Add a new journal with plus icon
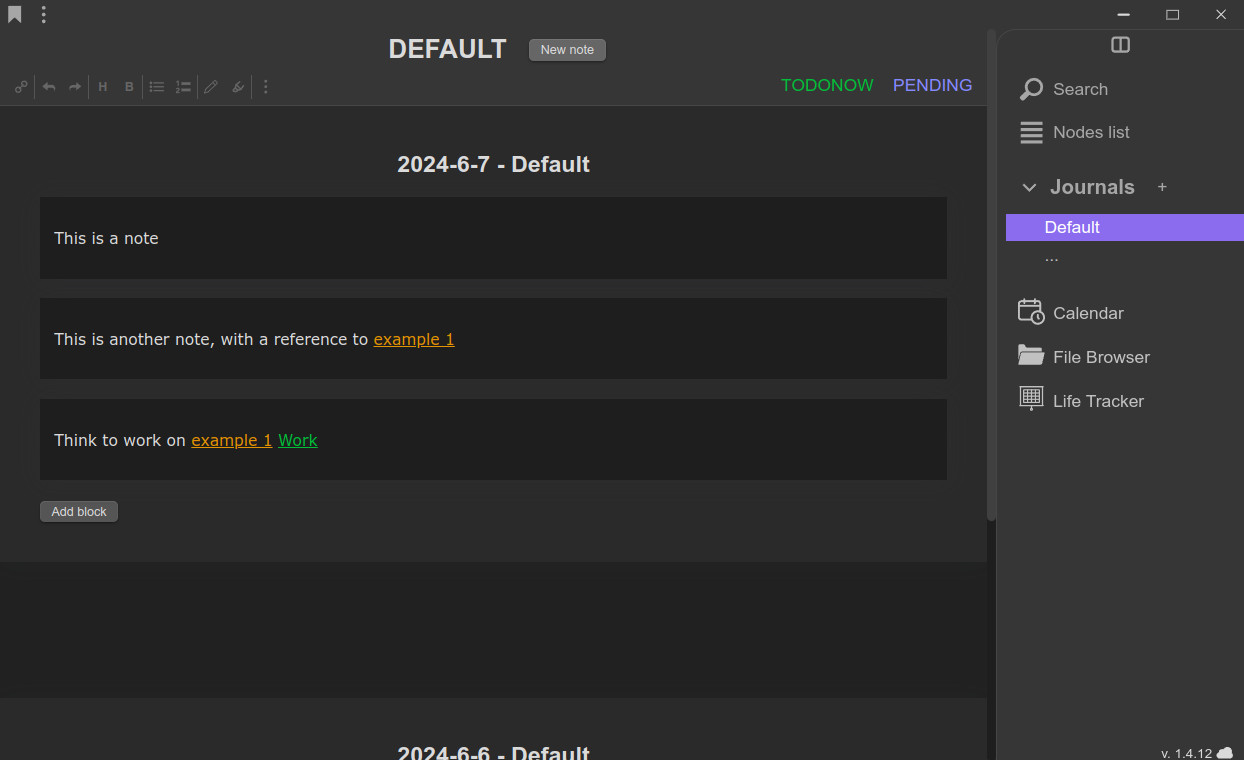1244x760 pixels. click(1162, 187)
